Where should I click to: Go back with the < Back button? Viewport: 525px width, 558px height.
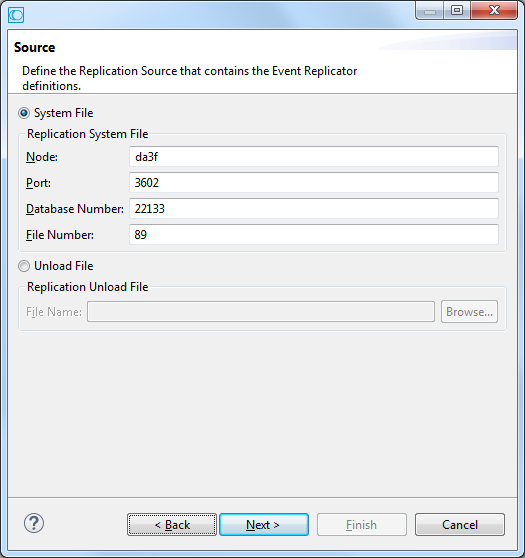172,525
